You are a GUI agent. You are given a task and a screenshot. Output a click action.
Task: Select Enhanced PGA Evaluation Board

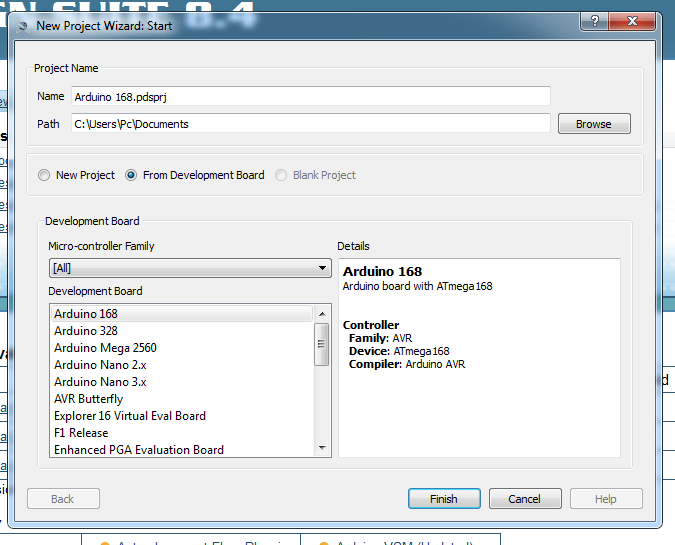[x=182, y=449]
